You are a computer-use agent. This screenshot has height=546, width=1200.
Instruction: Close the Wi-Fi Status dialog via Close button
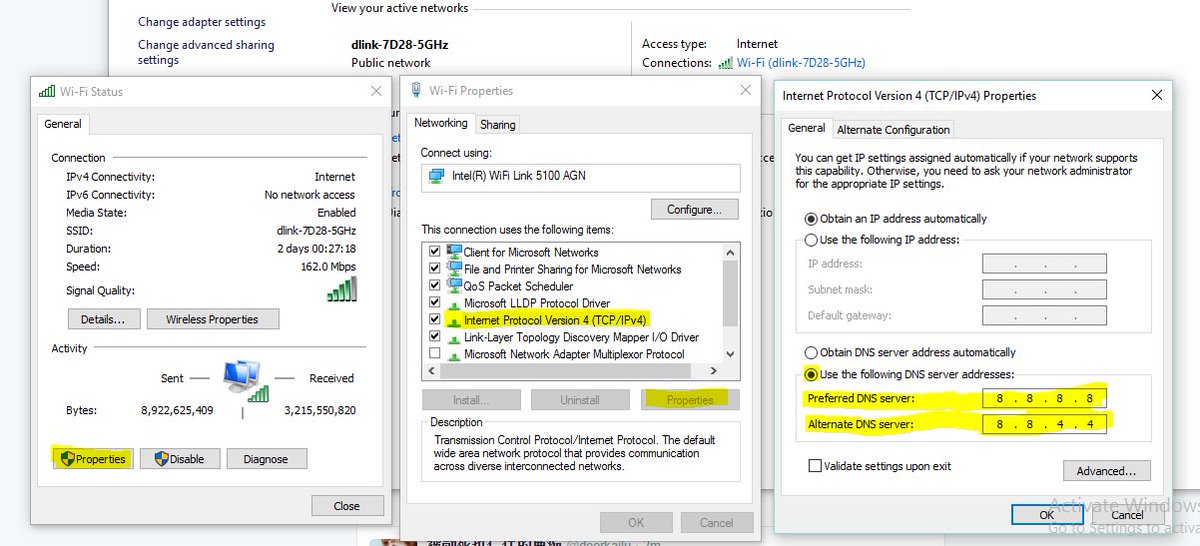tap(347, 506)
